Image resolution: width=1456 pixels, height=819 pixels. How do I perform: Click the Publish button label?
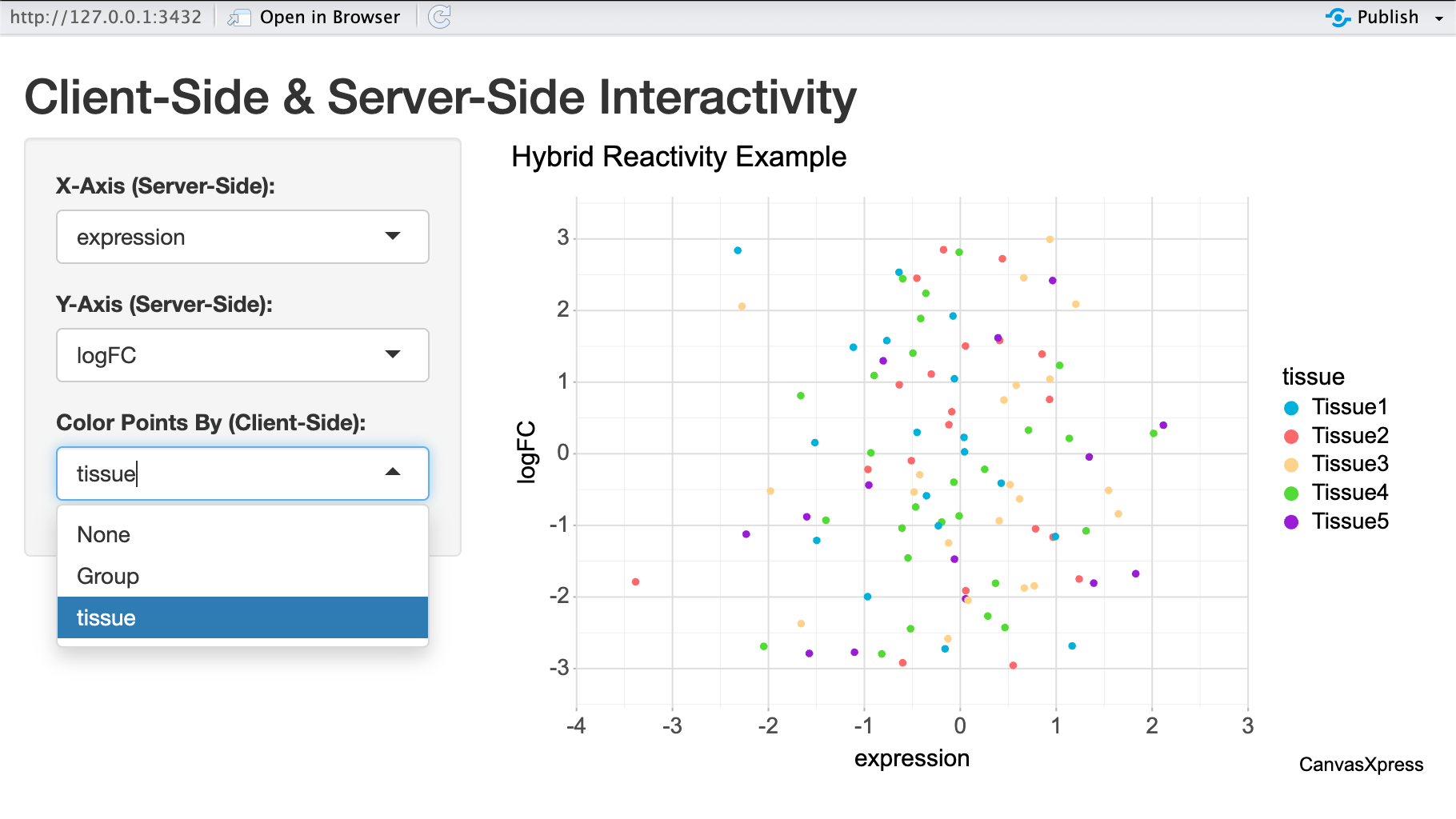(x=1387, y=17)
